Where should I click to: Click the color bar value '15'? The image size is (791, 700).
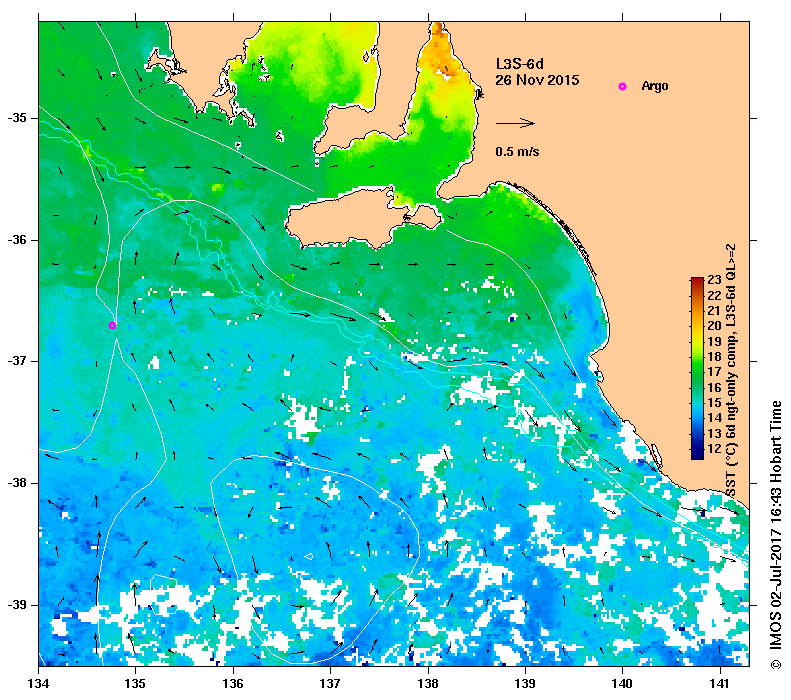(714, 402)
